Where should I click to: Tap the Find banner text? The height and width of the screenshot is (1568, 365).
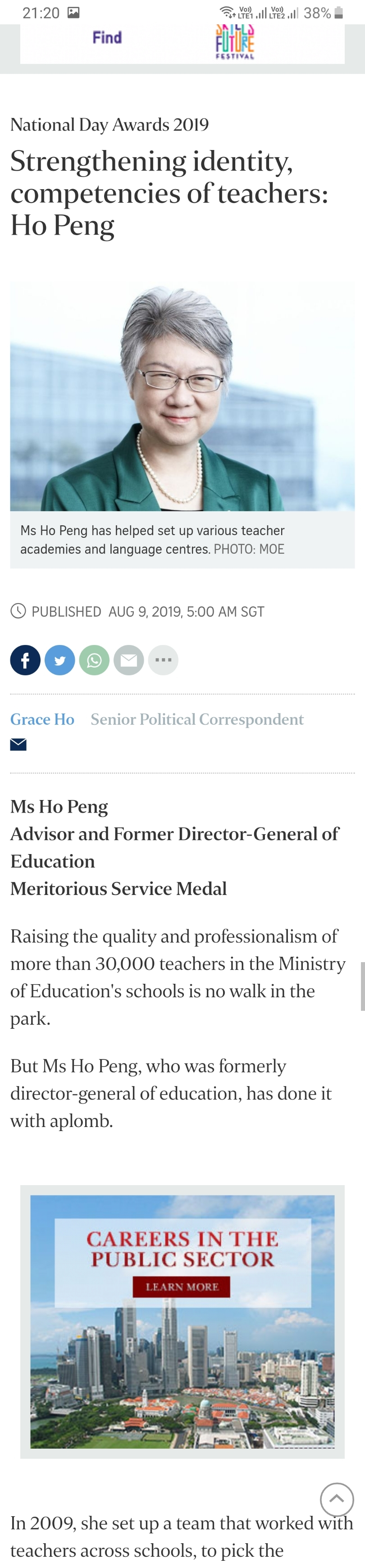tap(107, 38)
